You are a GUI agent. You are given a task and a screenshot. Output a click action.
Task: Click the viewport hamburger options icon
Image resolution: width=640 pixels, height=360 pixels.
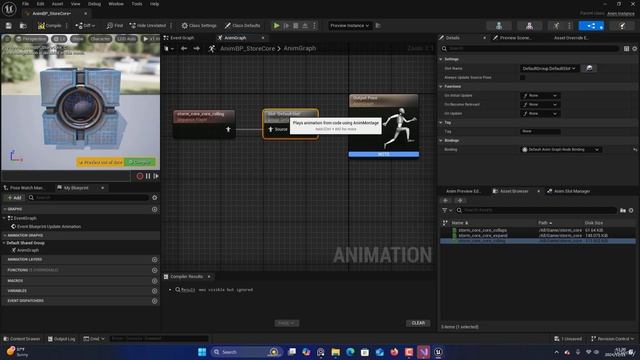pyautogui.click(x=7, y=39)
